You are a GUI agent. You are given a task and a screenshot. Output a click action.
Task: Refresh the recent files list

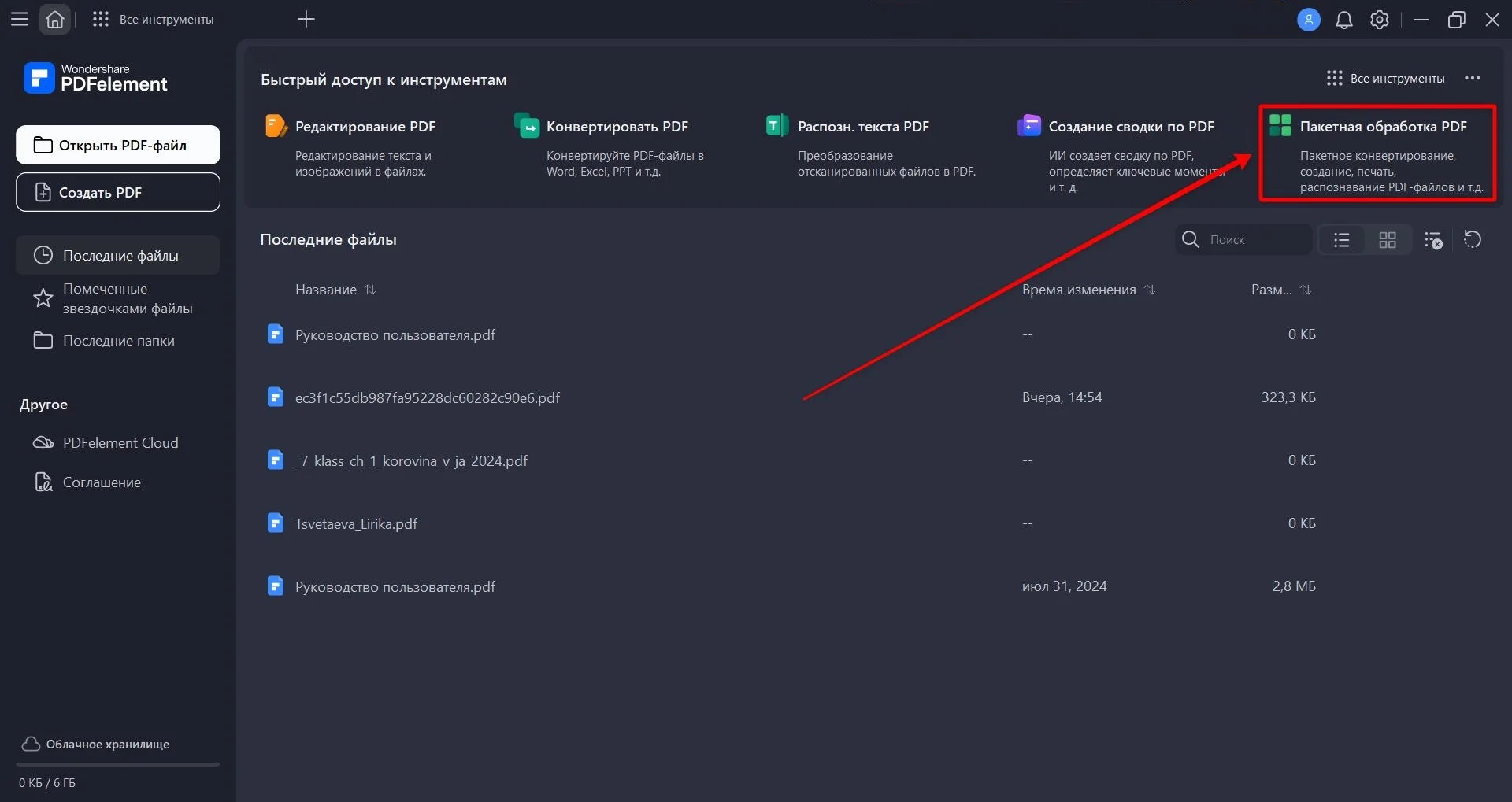(1472, 239)
